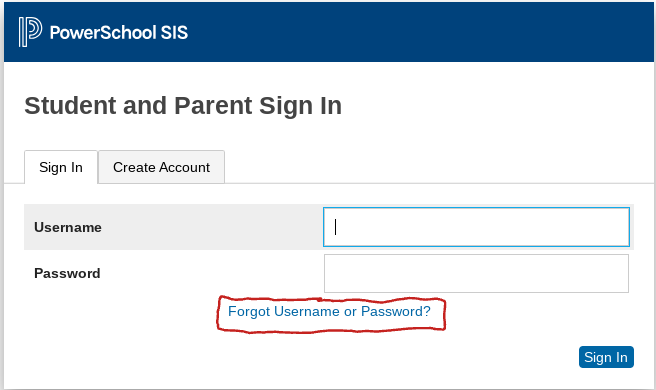656x390 pixels.
Task: Focus the Password input field
Action: 476,273
